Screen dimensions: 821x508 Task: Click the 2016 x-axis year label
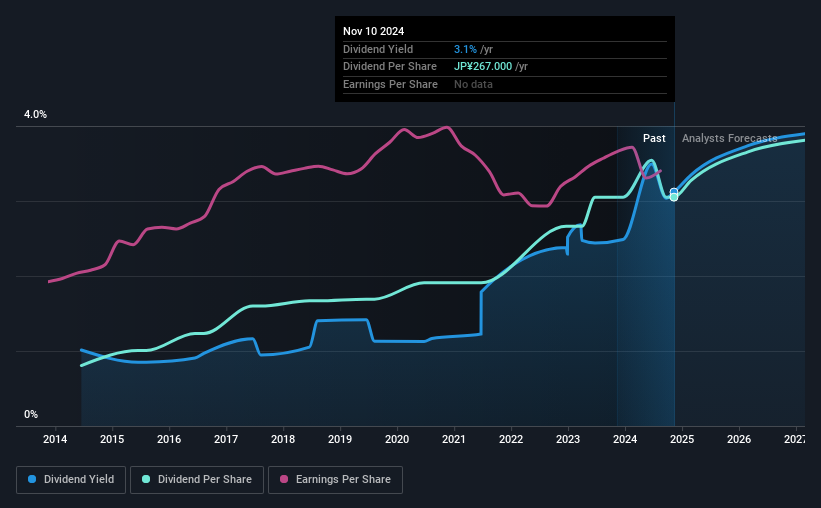coord(169,439)
